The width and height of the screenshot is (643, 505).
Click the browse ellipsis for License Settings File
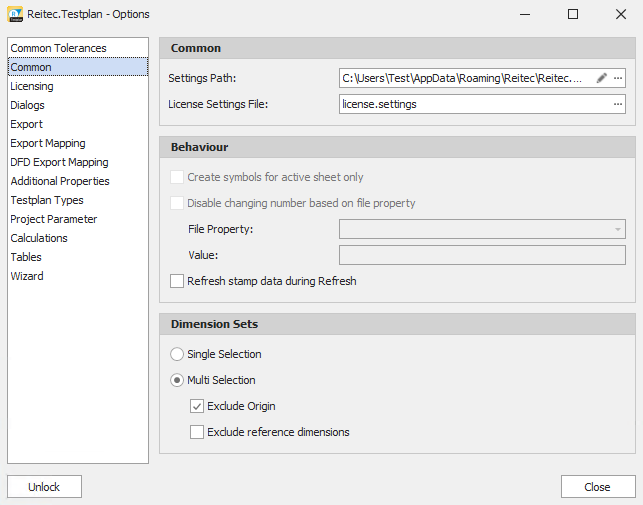pos(617,105)
